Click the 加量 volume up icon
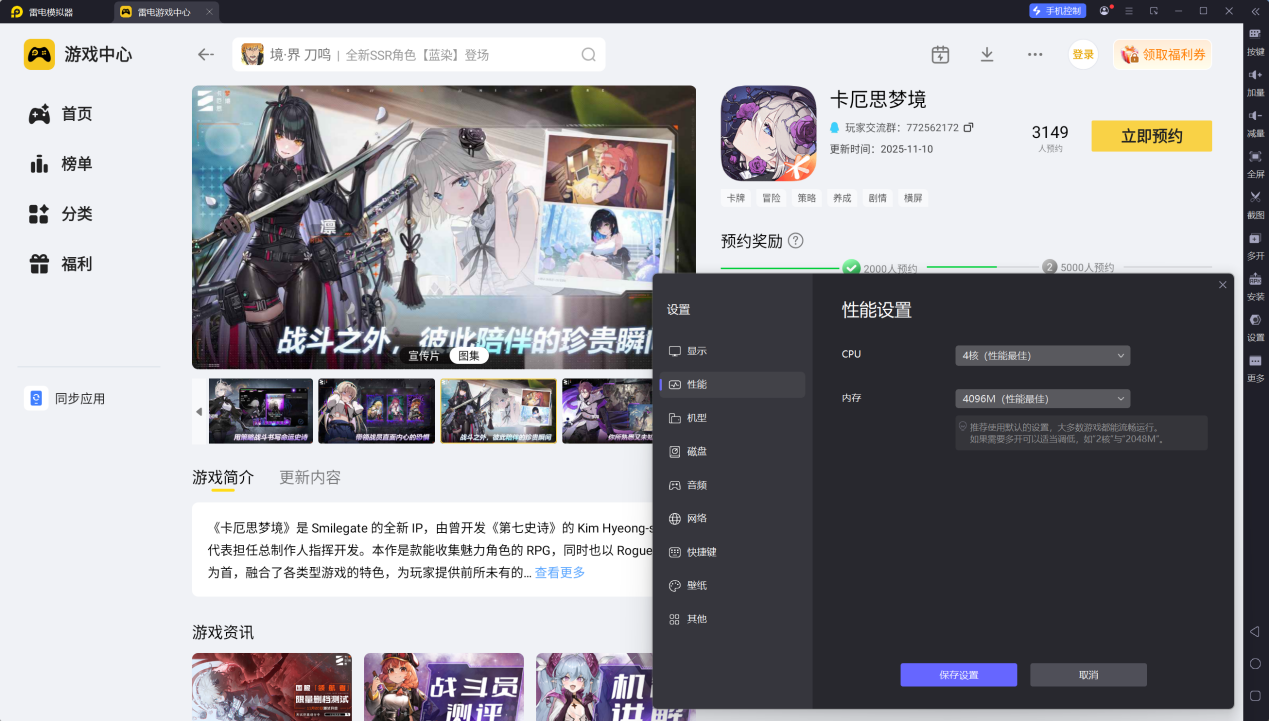 coord(1255,75)
